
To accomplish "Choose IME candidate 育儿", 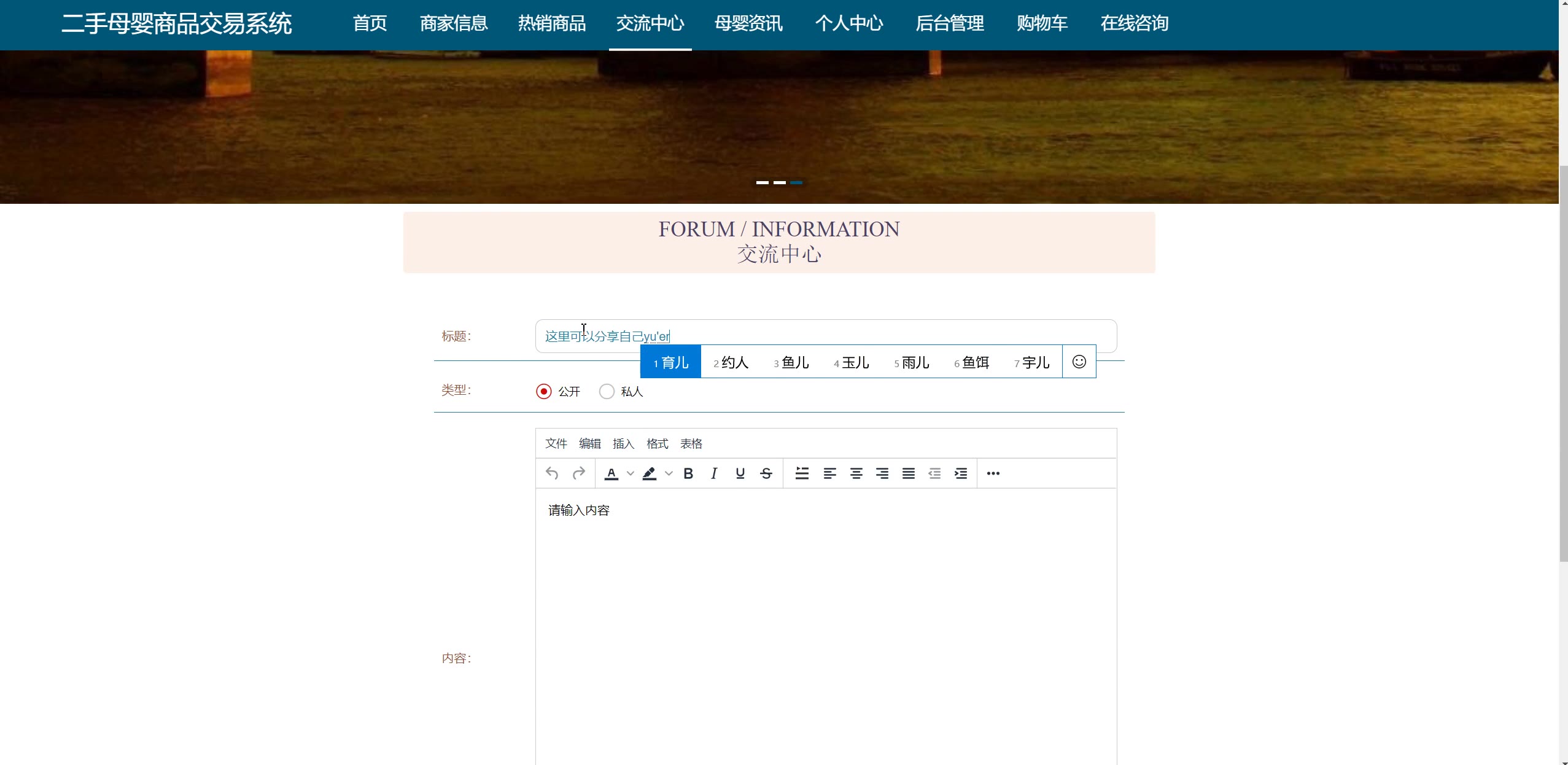I will tap(670, 362).
